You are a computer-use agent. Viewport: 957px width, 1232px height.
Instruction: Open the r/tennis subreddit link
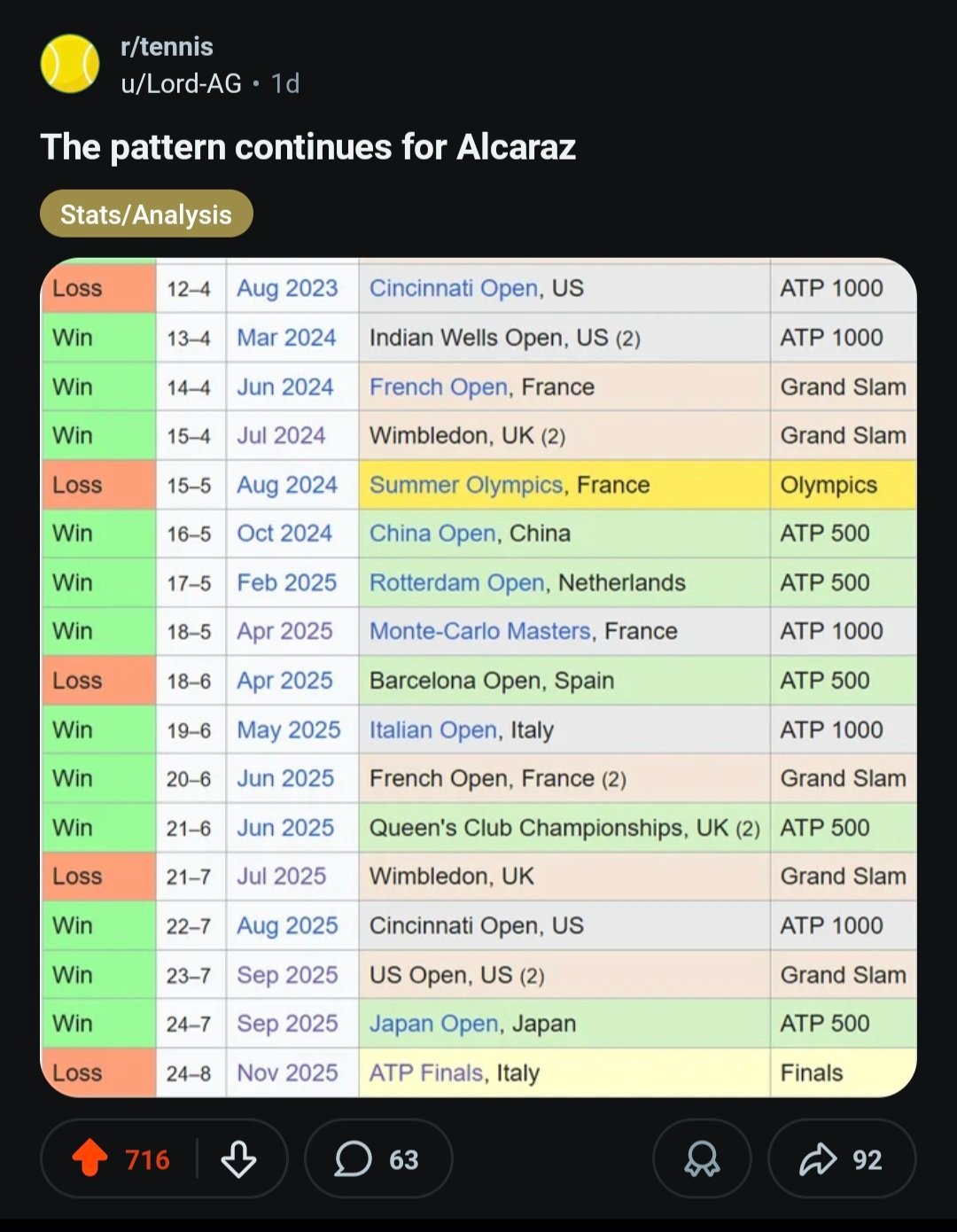[x=167, y=46]
